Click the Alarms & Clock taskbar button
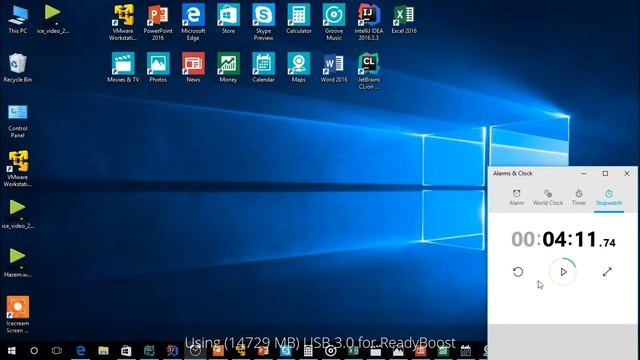Image resolution: width=640 pixels, height=360 pixels. pos(195,351)
